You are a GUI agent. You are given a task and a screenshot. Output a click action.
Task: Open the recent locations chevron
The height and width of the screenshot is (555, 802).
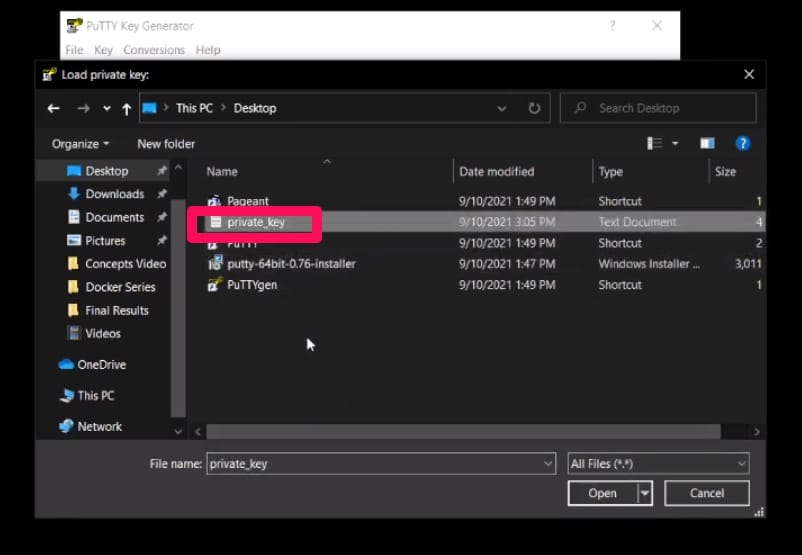click(x=106, y=108)
